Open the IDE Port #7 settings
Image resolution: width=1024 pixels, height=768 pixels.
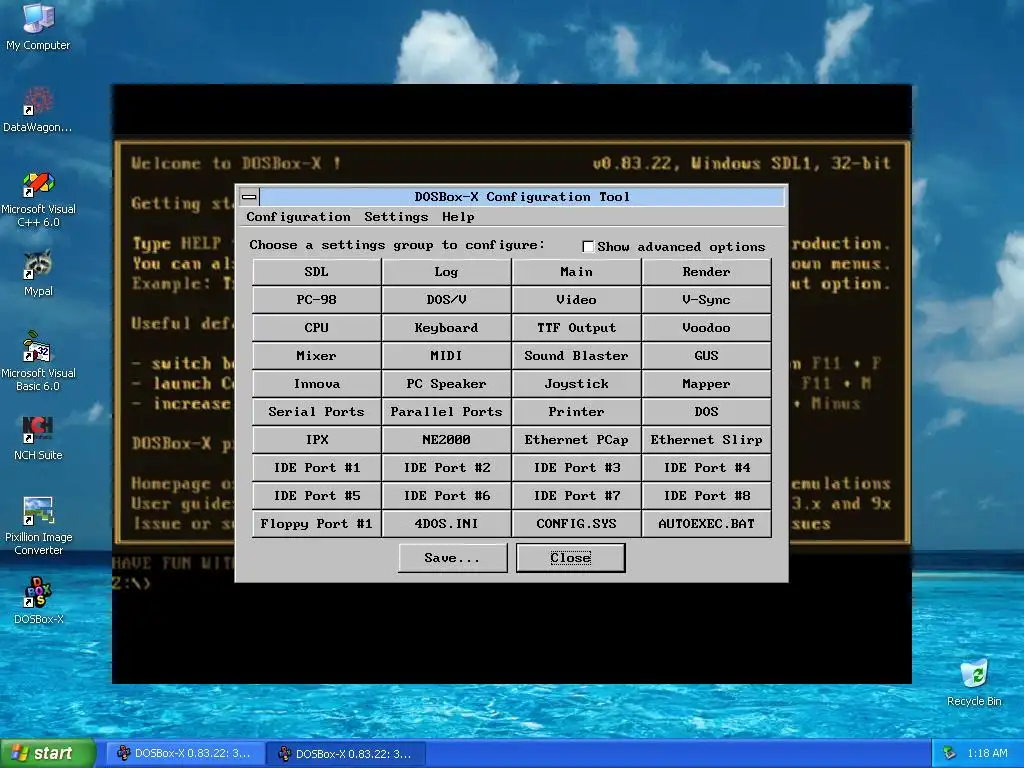coord(576,496)
